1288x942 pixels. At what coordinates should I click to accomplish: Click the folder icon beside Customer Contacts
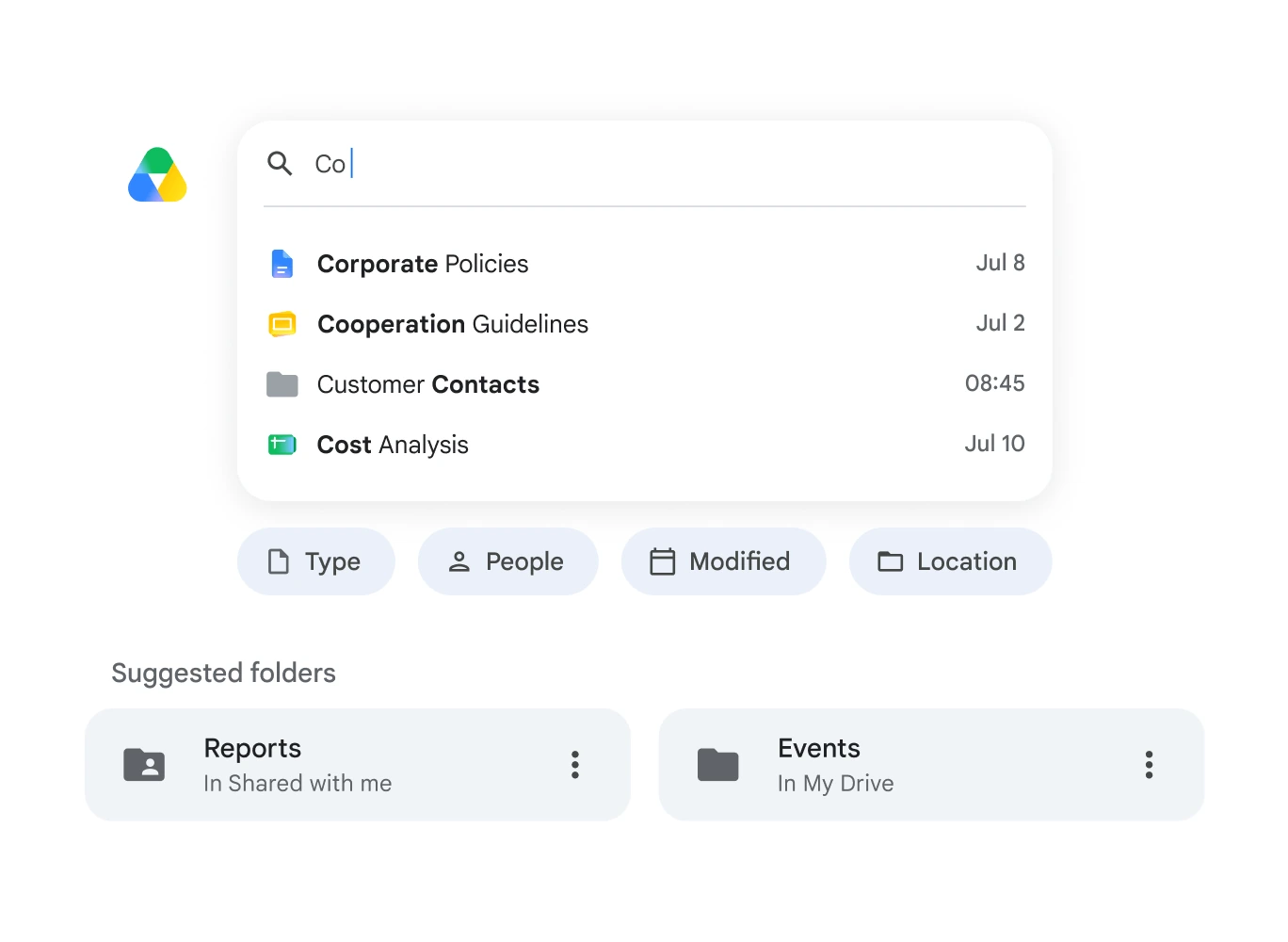tap(282, 384)
